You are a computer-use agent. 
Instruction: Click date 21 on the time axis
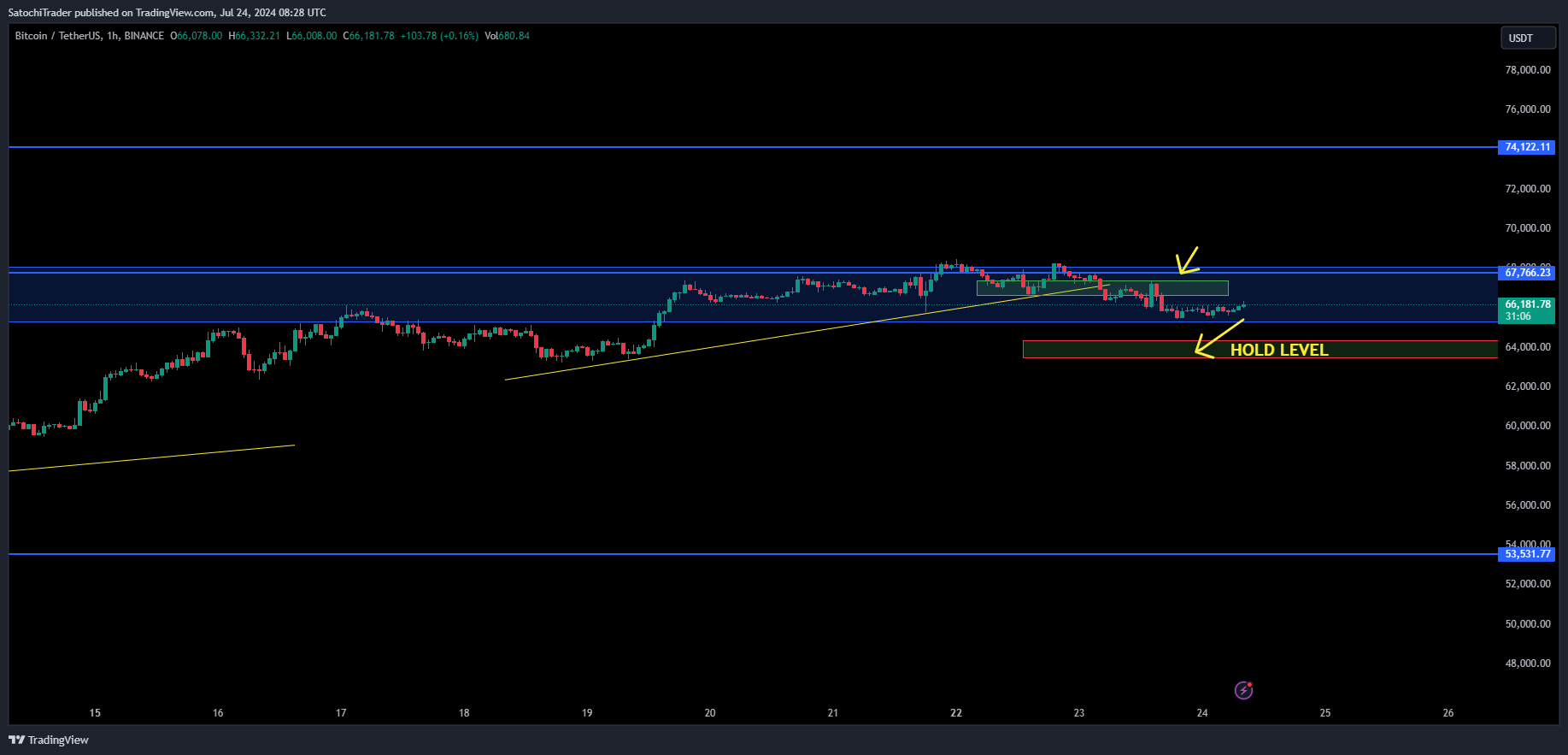(833, 713)
